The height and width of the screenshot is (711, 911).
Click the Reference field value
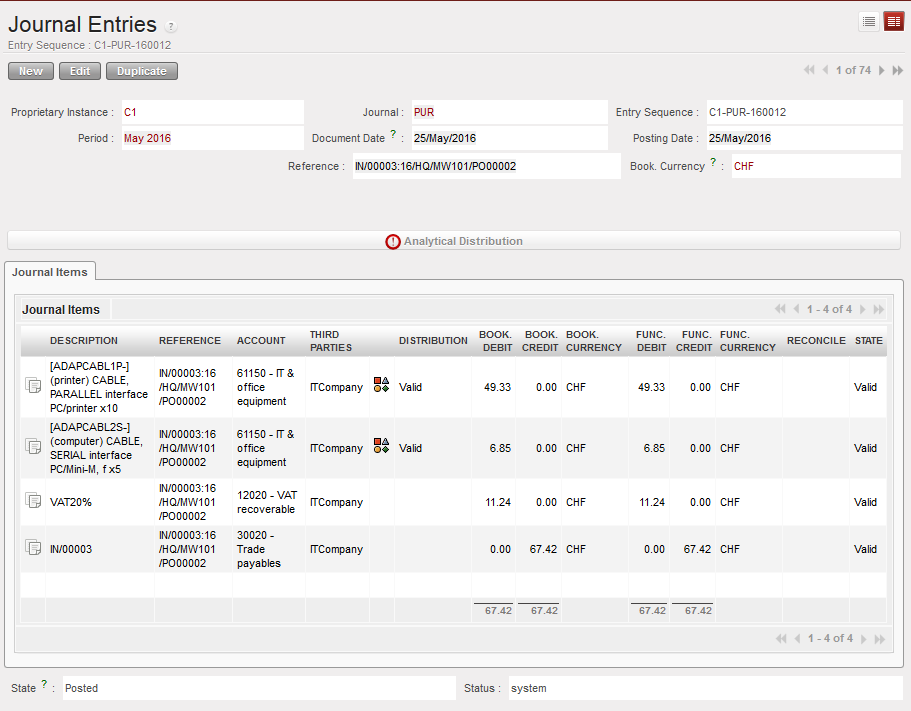(435, 167)
